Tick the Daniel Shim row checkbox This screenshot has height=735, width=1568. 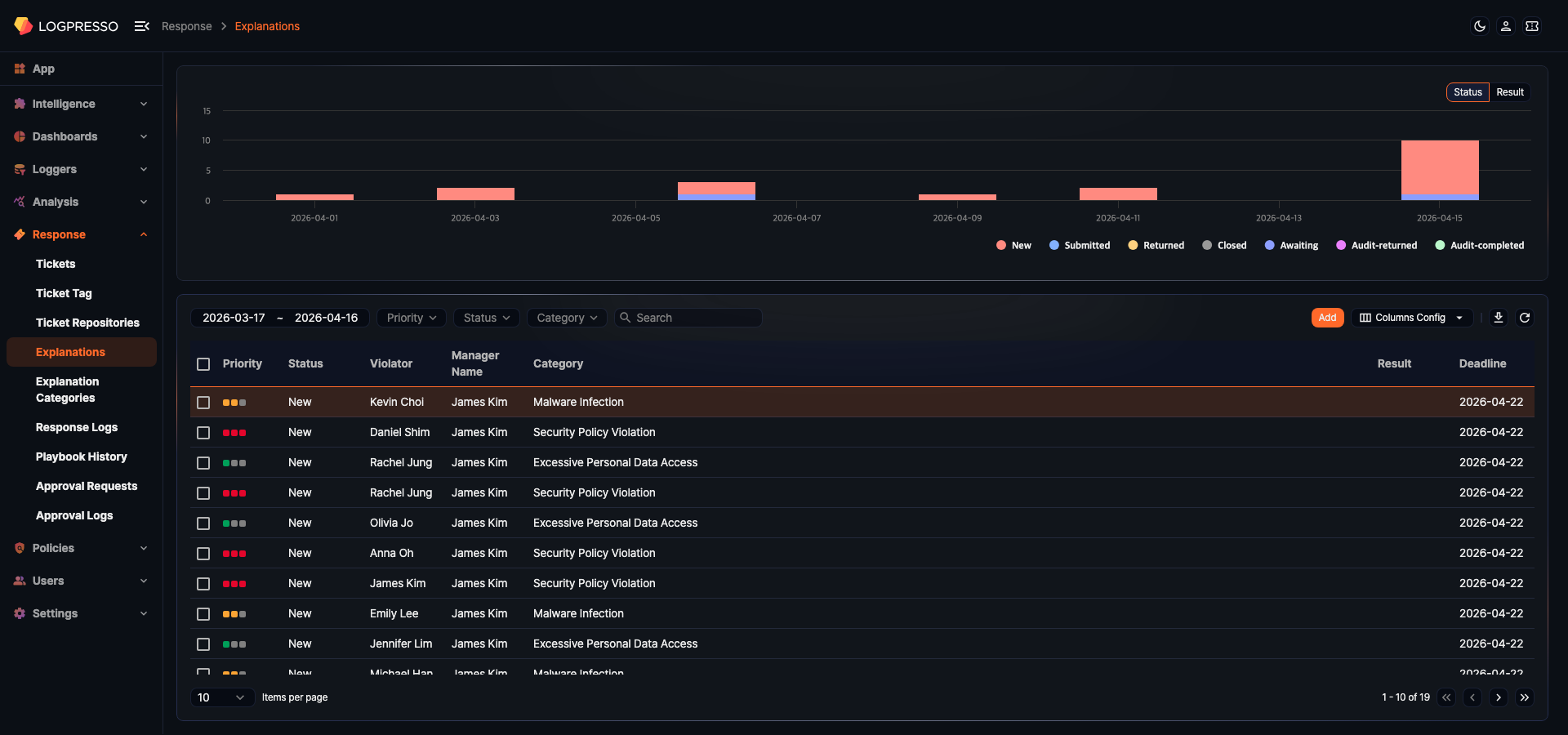[203, 433]
